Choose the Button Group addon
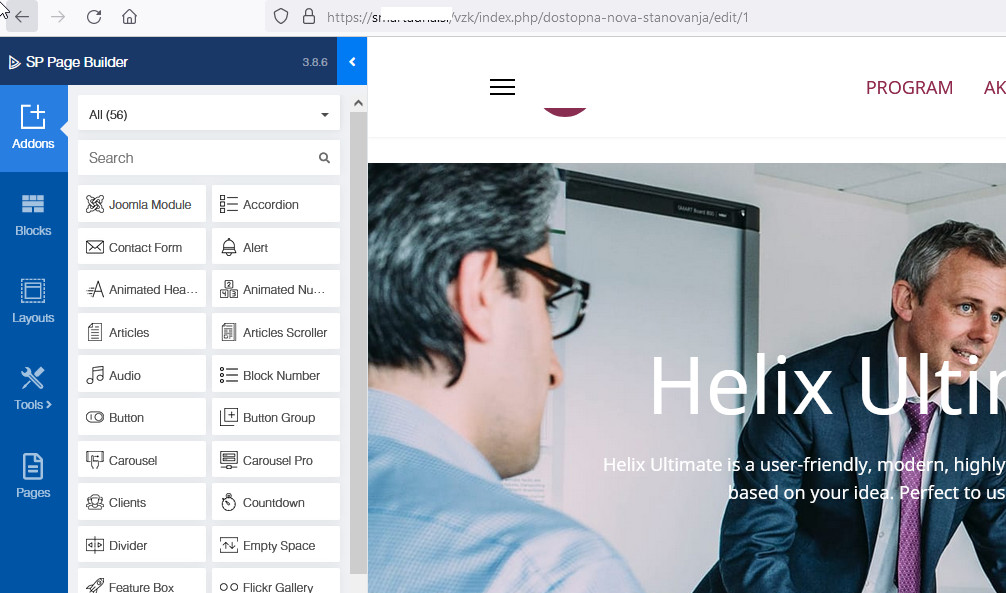Image resolution: width=1006 pixels, height=593 pixels. click(276, 418)
